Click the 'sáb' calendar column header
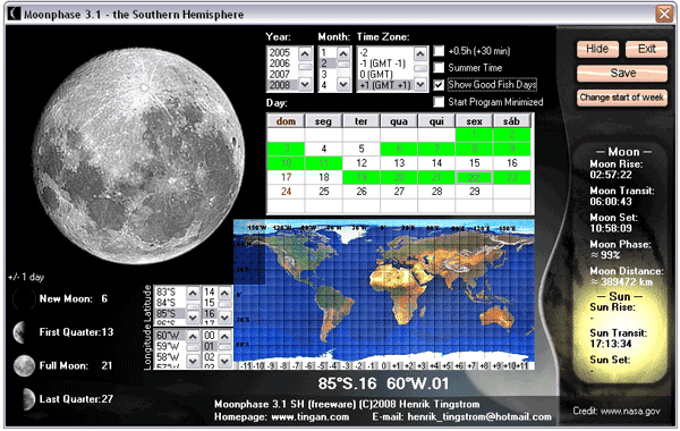The image size is (680, 431). click(512, 122)
